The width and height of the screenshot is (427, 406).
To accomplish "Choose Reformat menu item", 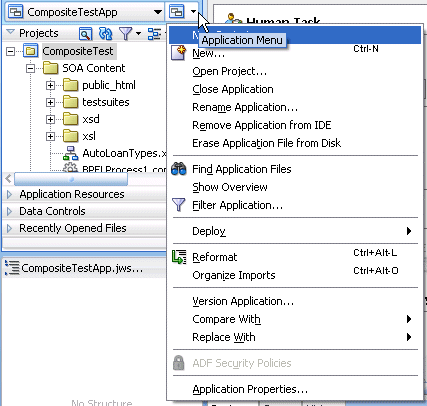I will point(295,257).
